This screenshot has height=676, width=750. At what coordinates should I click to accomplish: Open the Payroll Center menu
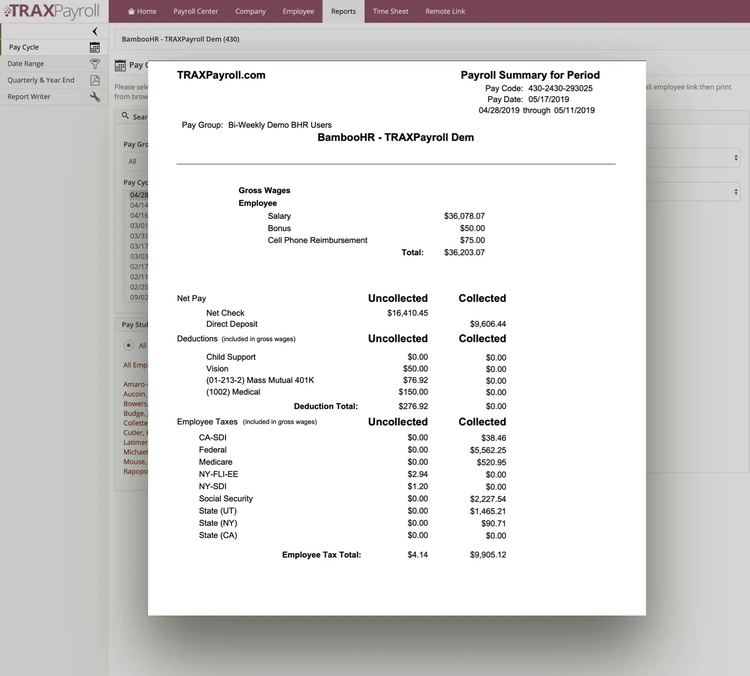195,11
